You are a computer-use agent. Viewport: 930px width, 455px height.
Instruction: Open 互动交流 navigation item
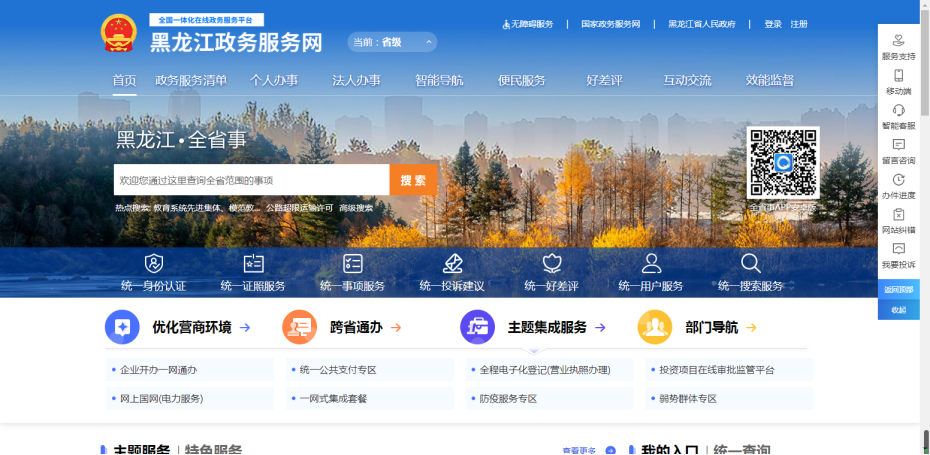click(x=687, y=81)
